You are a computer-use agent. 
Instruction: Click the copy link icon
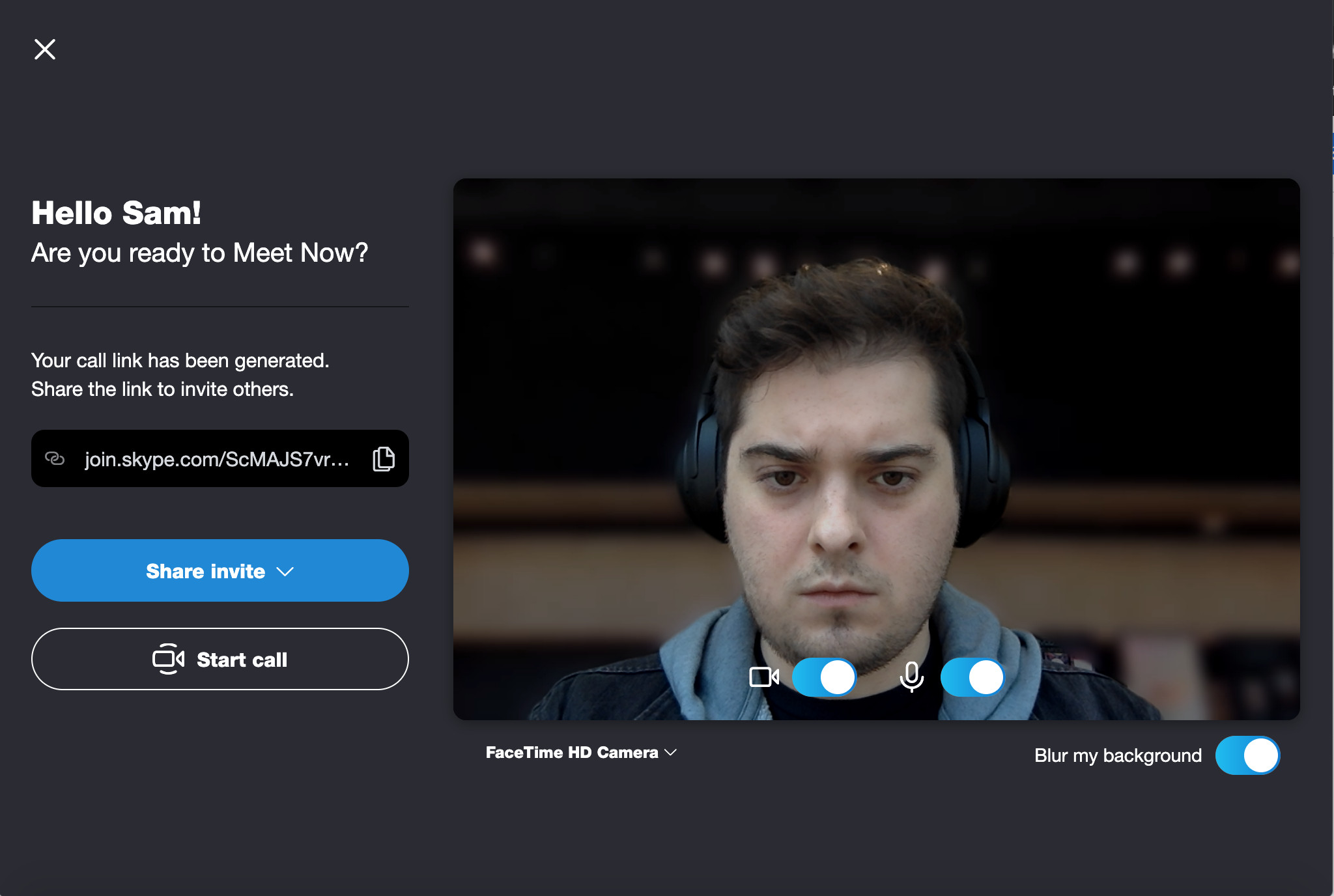tap(383, 458)
